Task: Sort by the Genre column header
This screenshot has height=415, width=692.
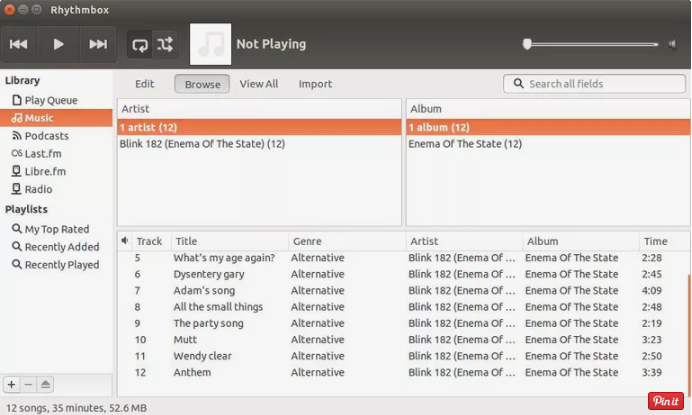Action: (347, 241)
